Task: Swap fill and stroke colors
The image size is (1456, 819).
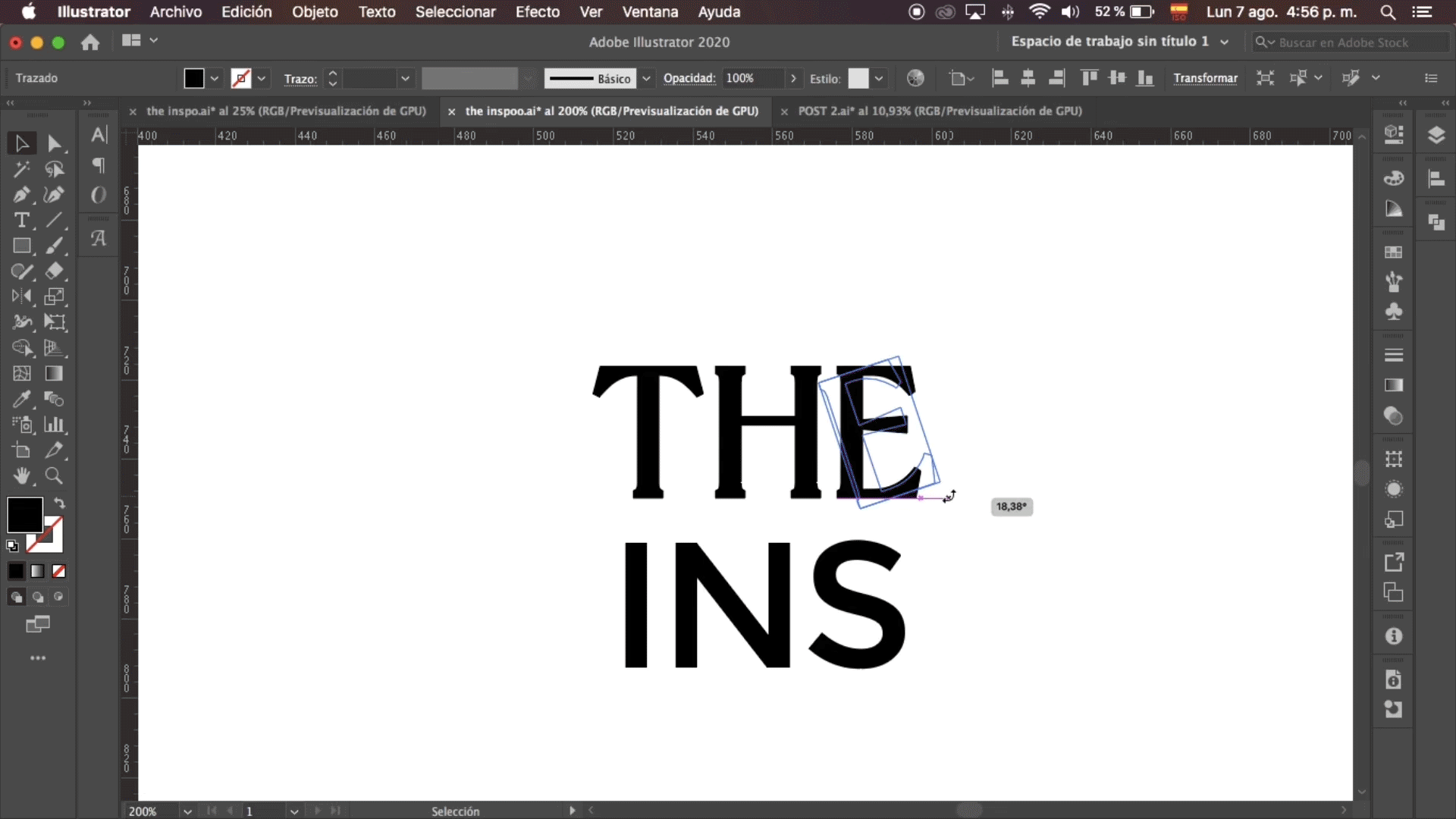Action: (60, 503)
